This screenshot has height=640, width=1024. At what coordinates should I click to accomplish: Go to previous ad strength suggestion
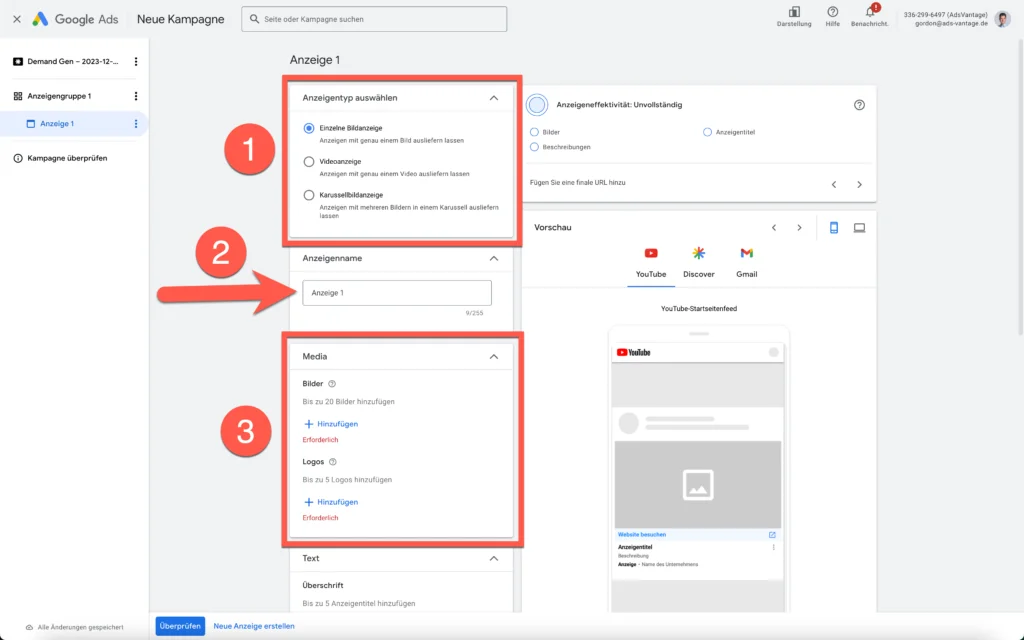(834, 184)
